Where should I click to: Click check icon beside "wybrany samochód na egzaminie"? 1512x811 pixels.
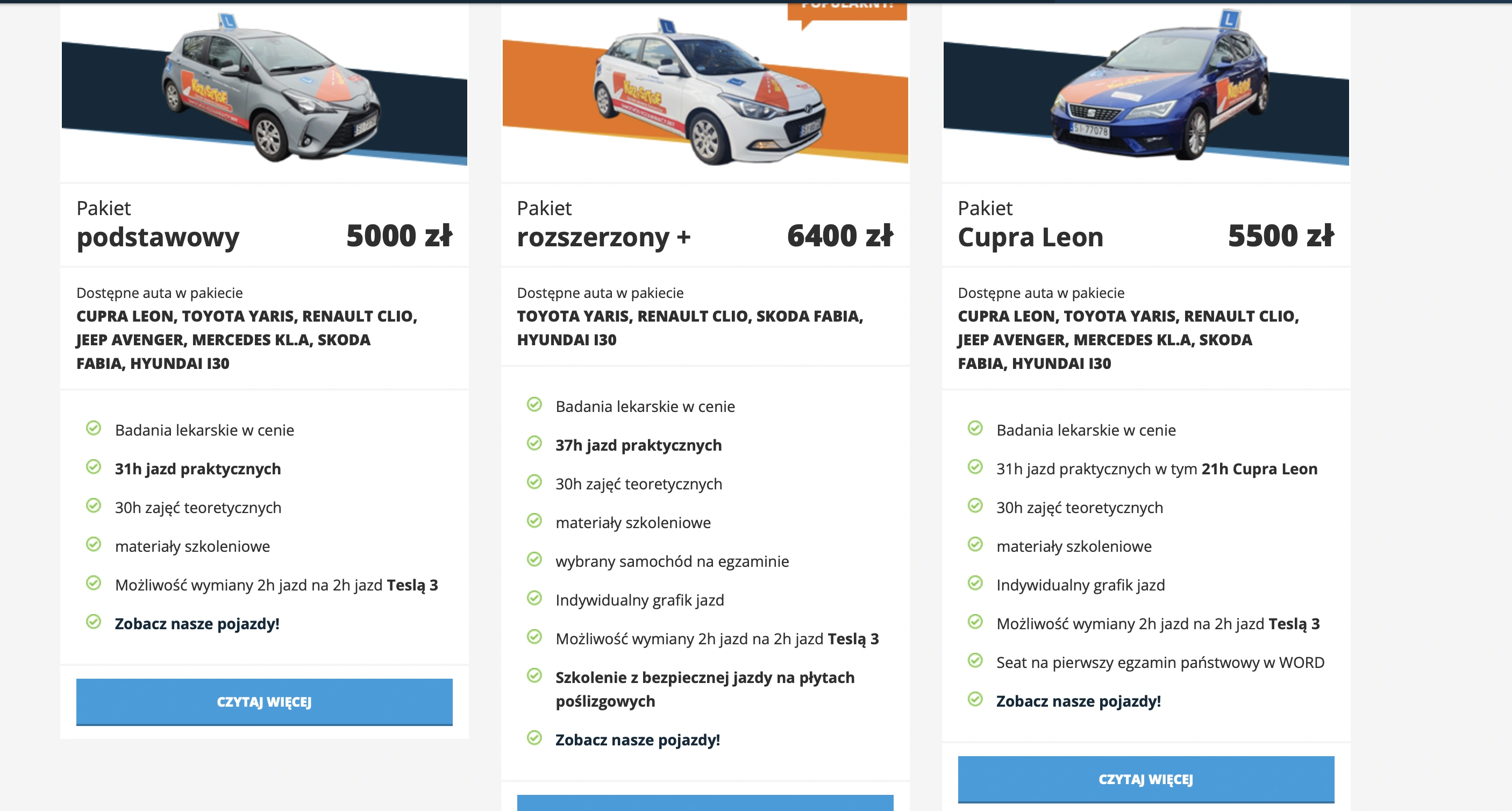(534, 560)
